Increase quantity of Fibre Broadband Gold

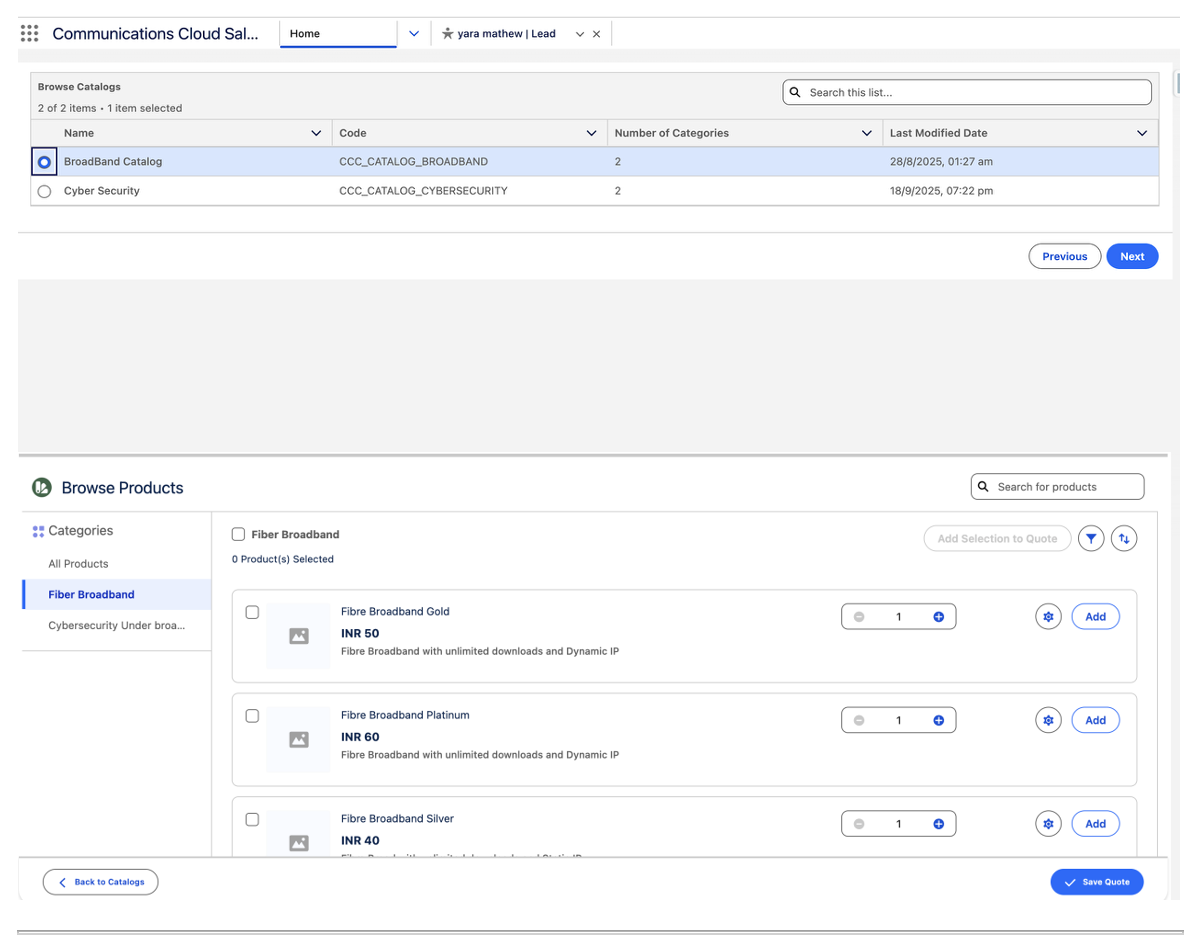(938, 617)
